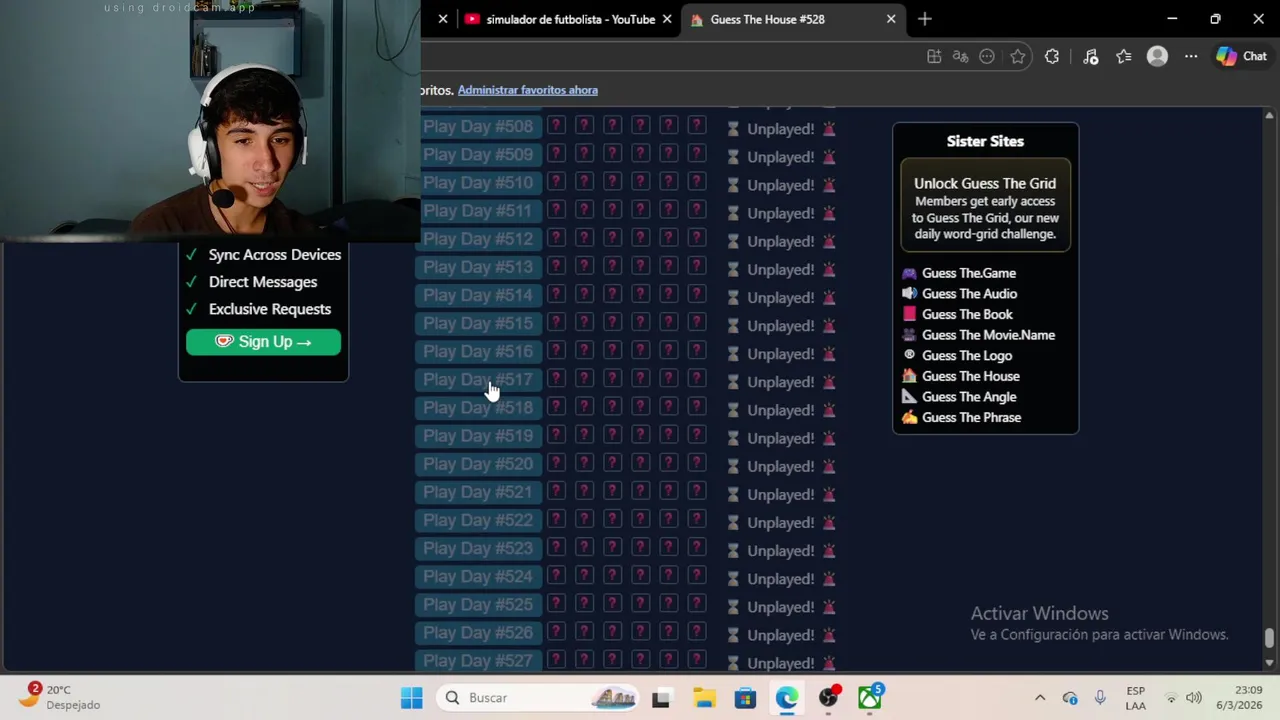1280x720 pixels.
Task: Open Play Day #520 puzzle
Action: pyautogui.click(x=479, y=463)
